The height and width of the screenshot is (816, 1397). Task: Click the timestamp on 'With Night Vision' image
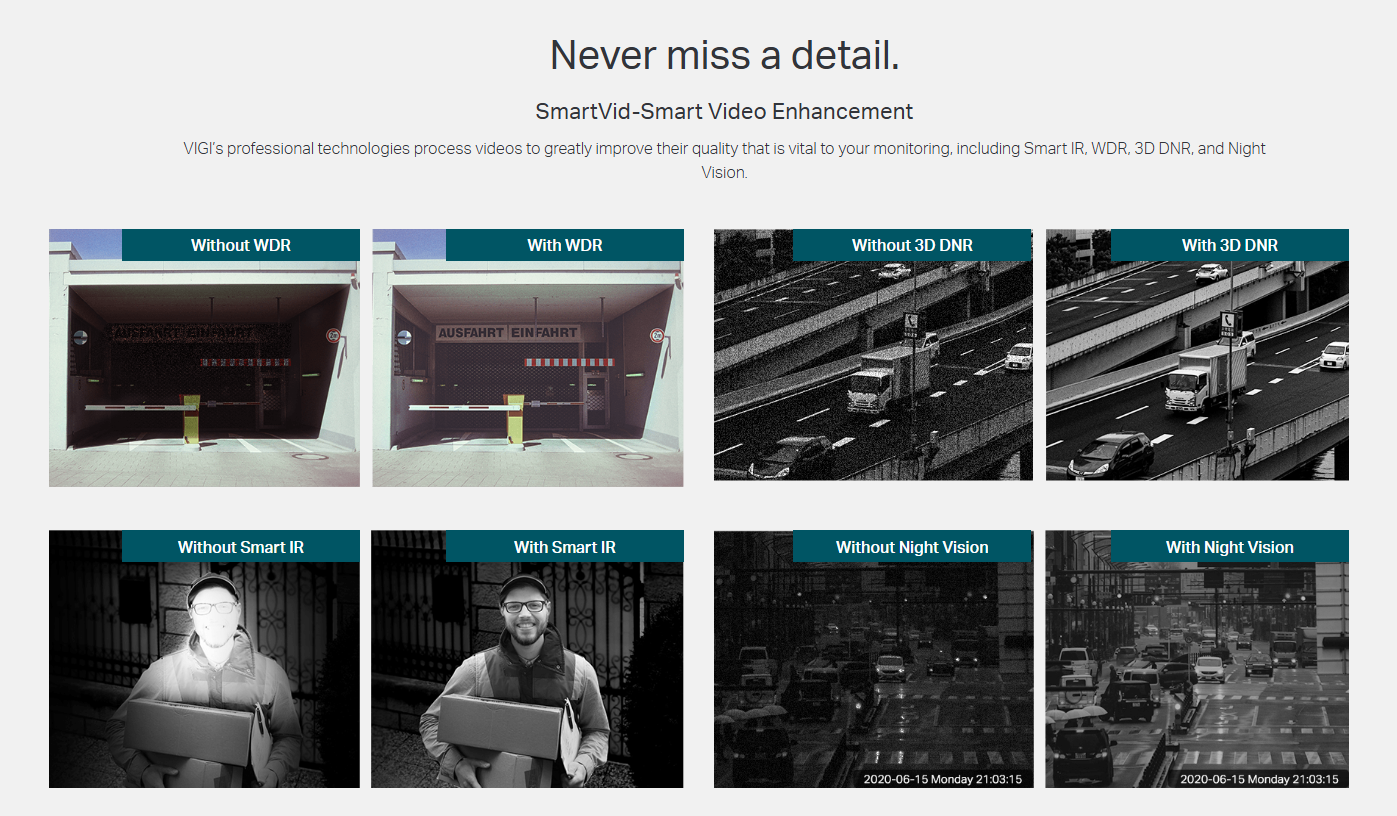point(1258,779)
